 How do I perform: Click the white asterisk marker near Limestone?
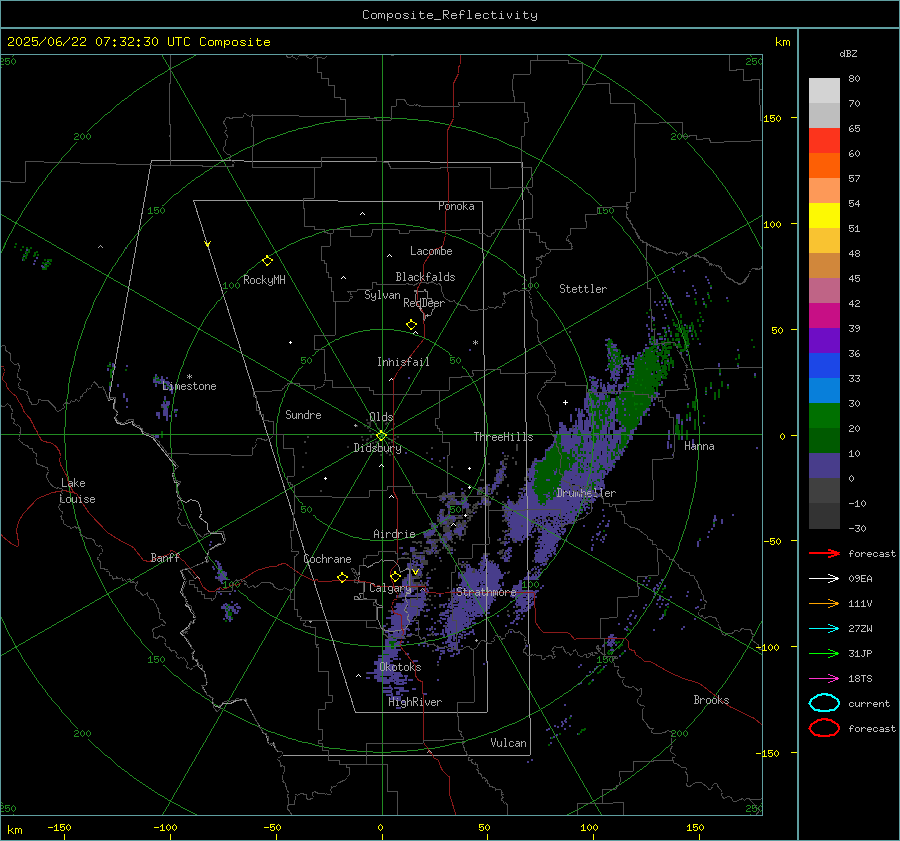click(x=189, y=377)
